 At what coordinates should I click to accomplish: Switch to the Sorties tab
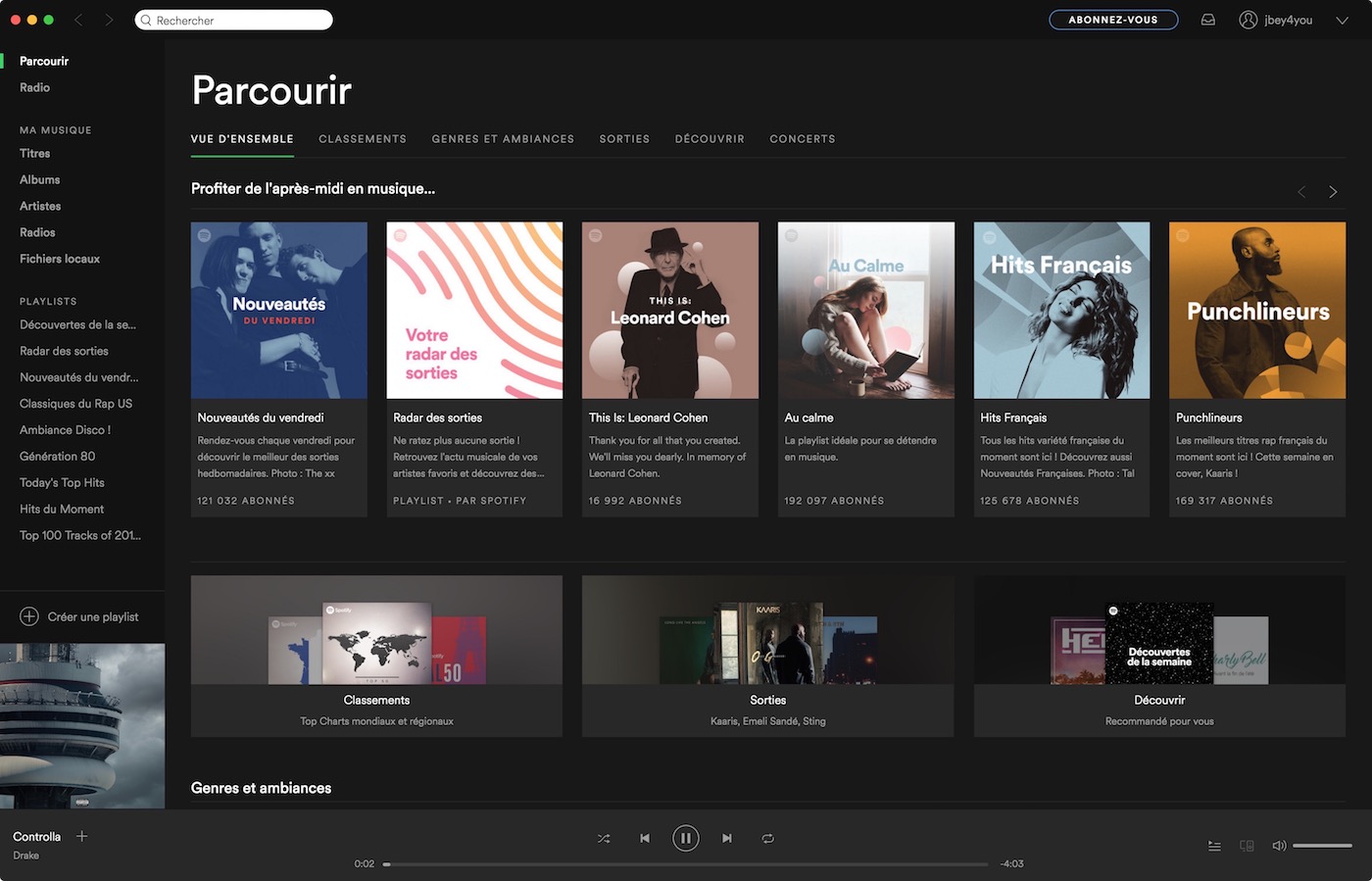[624, 139]
